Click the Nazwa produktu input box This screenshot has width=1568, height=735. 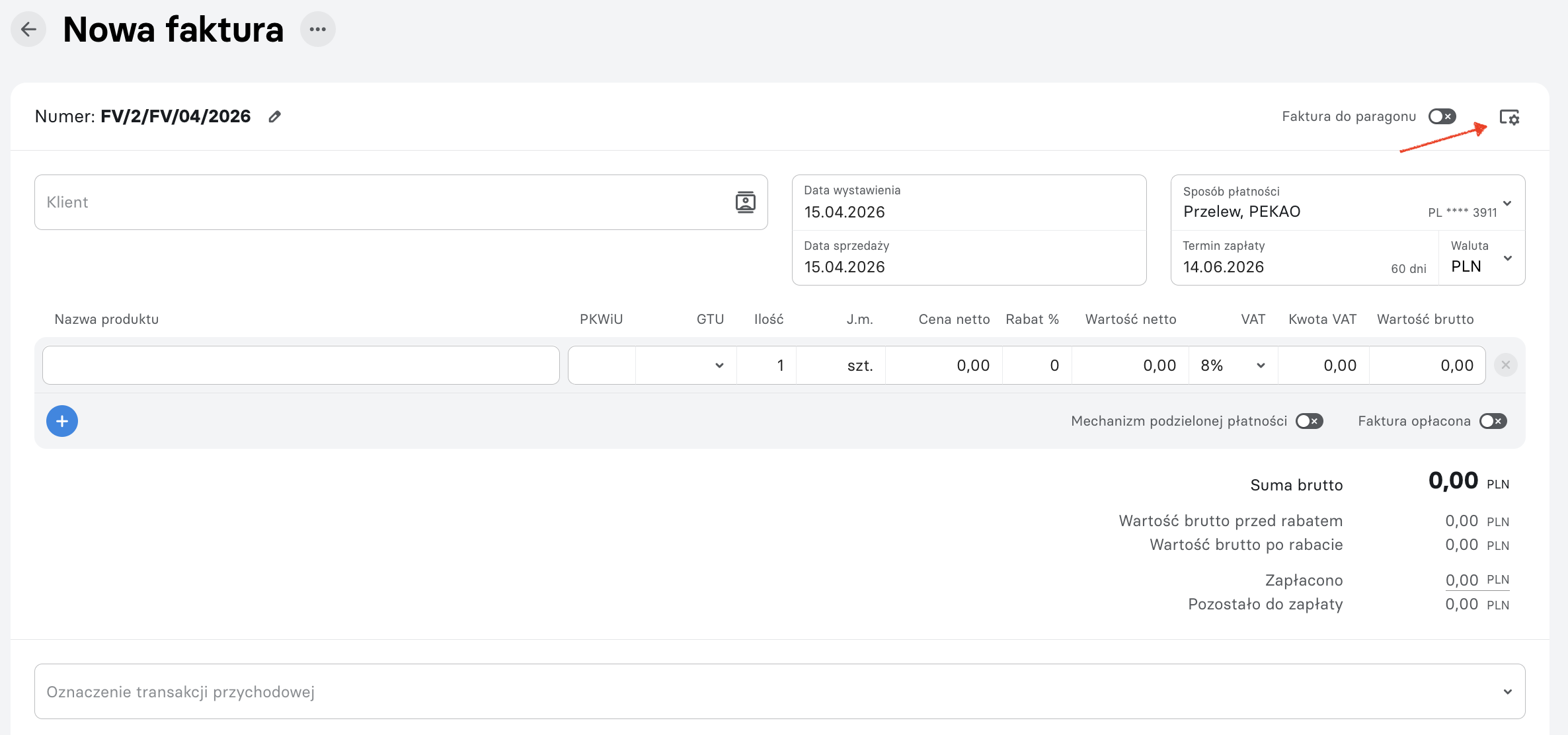pyautogui.click(x=301, y=365)
